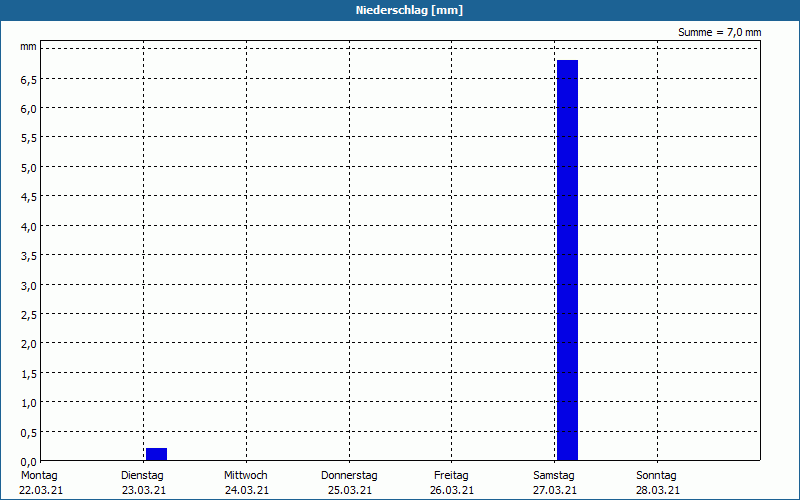Click the Montag axis label

click(39, 476)
